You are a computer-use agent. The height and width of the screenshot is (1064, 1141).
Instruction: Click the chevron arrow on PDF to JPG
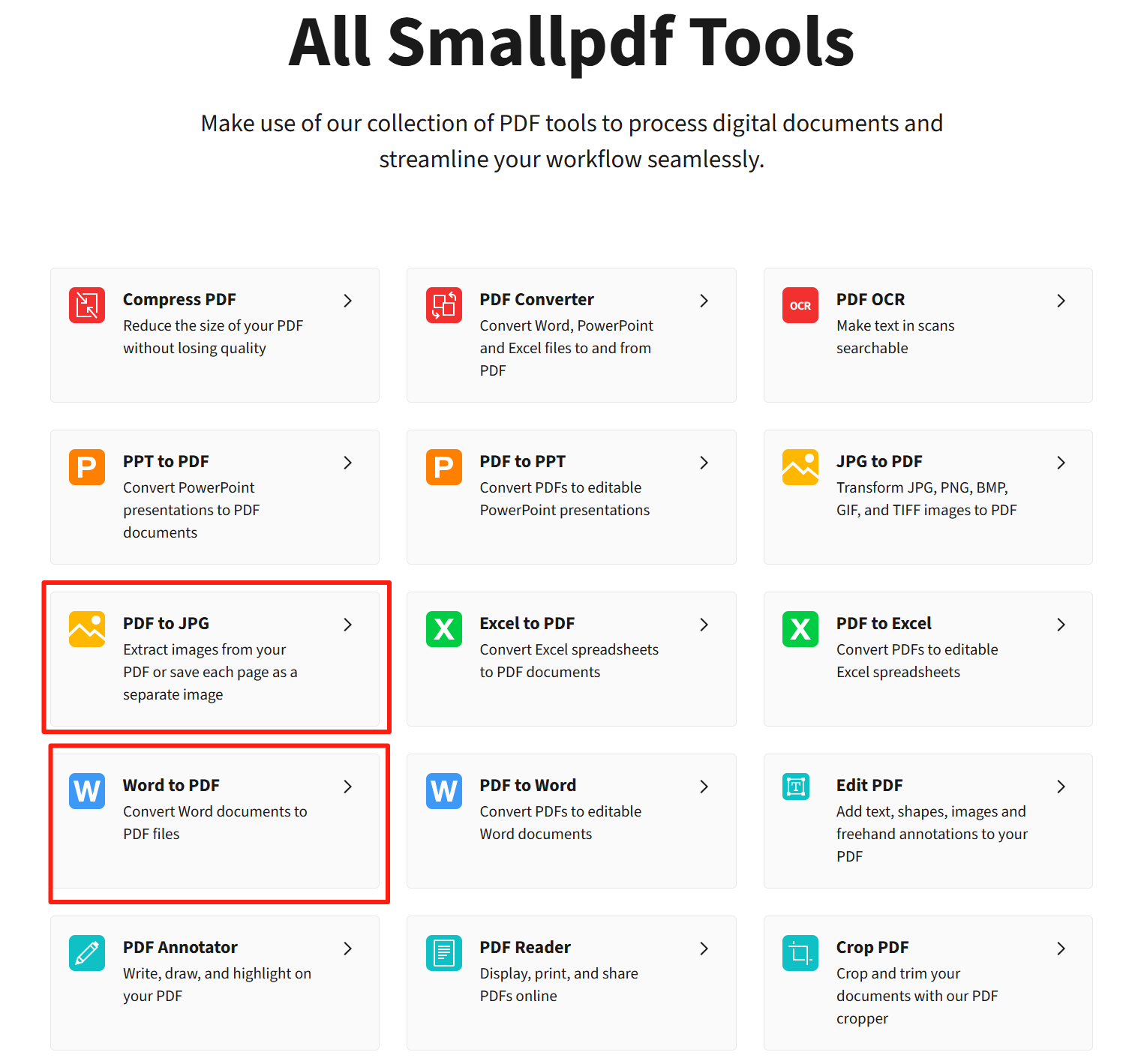point(347,625)
